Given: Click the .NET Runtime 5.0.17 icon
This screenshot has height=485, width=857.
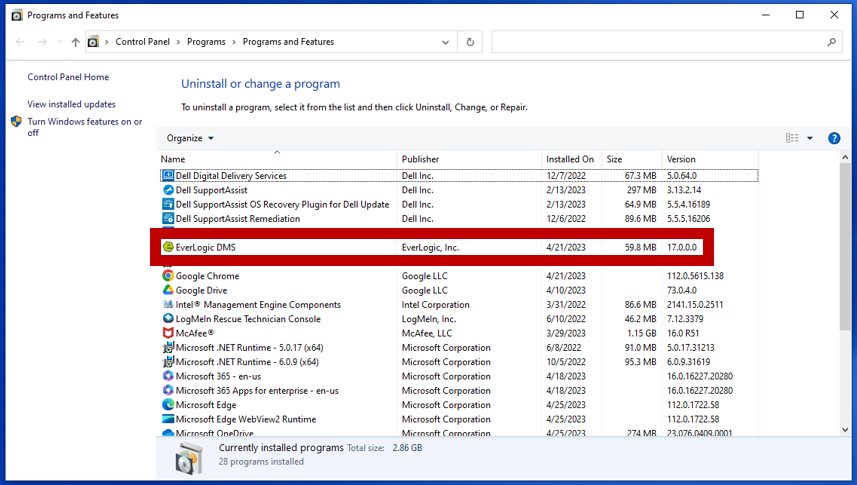Looking at the screenshot, I should pos(168,347).
